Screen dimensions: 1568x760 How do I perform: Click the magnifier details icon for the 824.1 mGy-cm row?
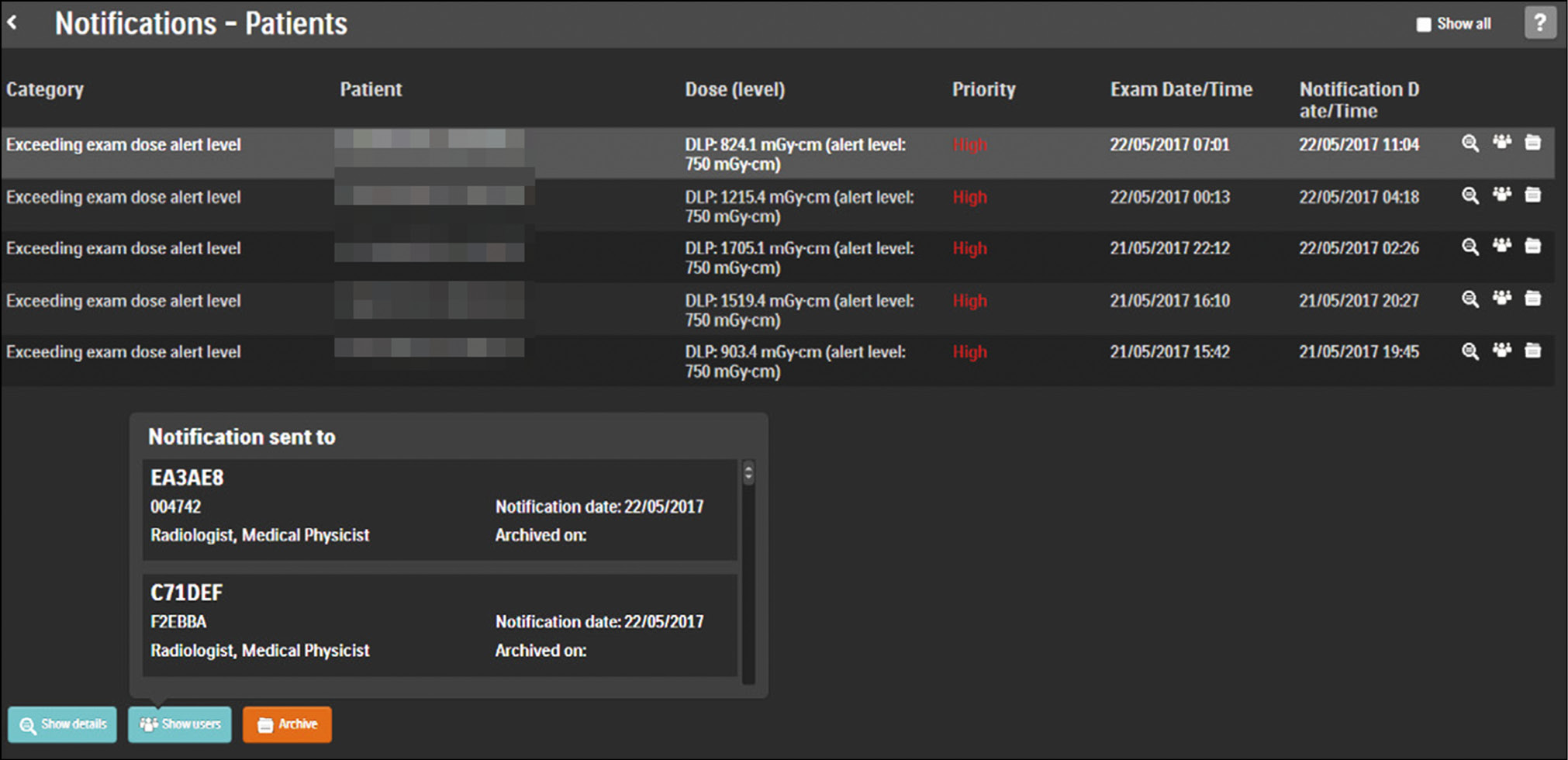pos(1470,143)
